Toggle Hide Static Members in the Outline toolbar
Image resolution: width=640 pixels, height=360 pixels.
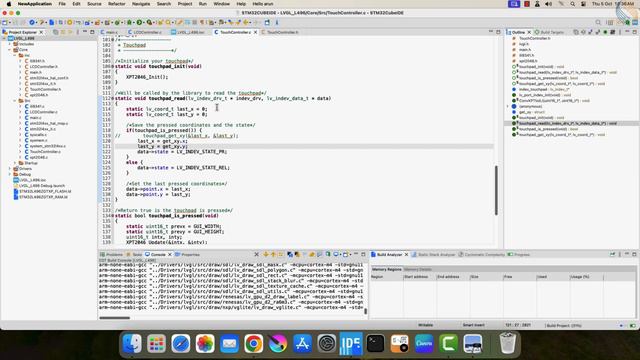coord(598,32)
